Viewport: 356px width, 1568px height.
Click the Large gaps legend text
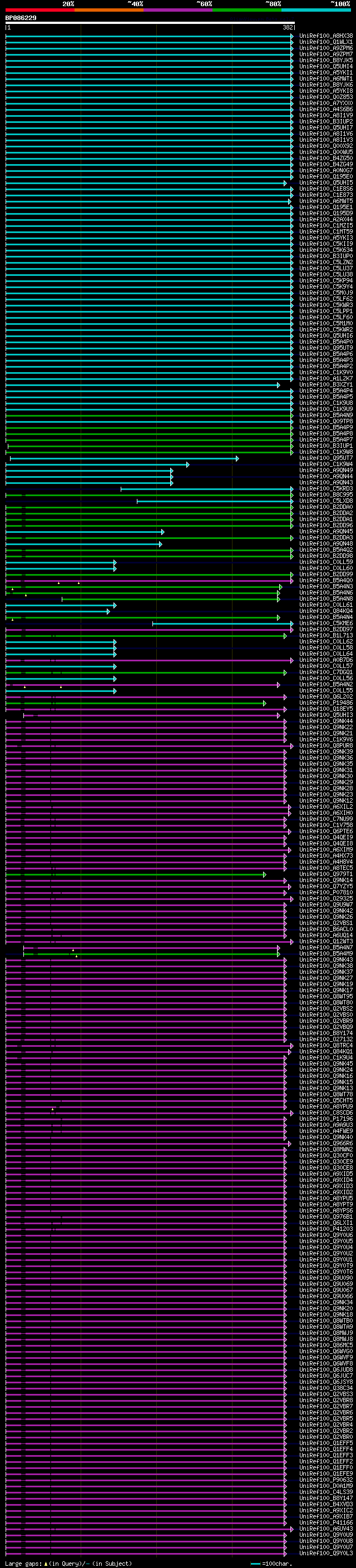pos(68,1564)
